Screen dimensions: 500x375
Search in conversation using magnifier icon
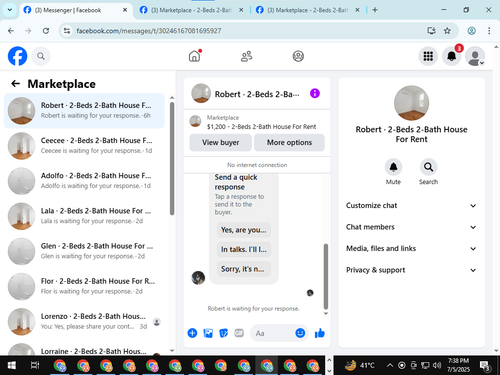coord(428,167)
